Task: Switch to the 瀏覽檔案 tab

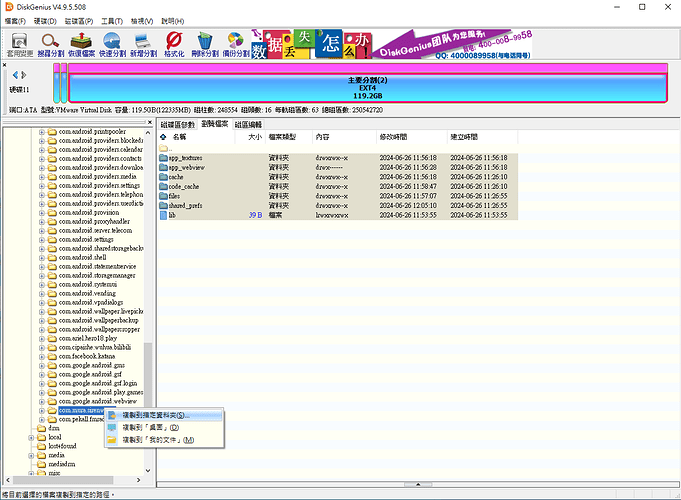Action: 215,124
